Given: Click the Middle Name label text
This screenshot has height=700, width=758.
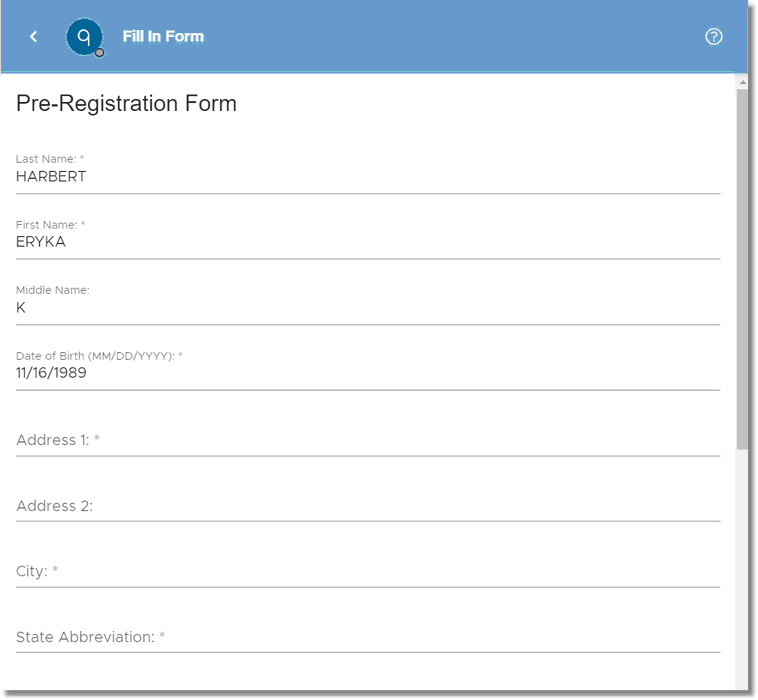Looking at the screenshot, I should [x=53, y=290].
